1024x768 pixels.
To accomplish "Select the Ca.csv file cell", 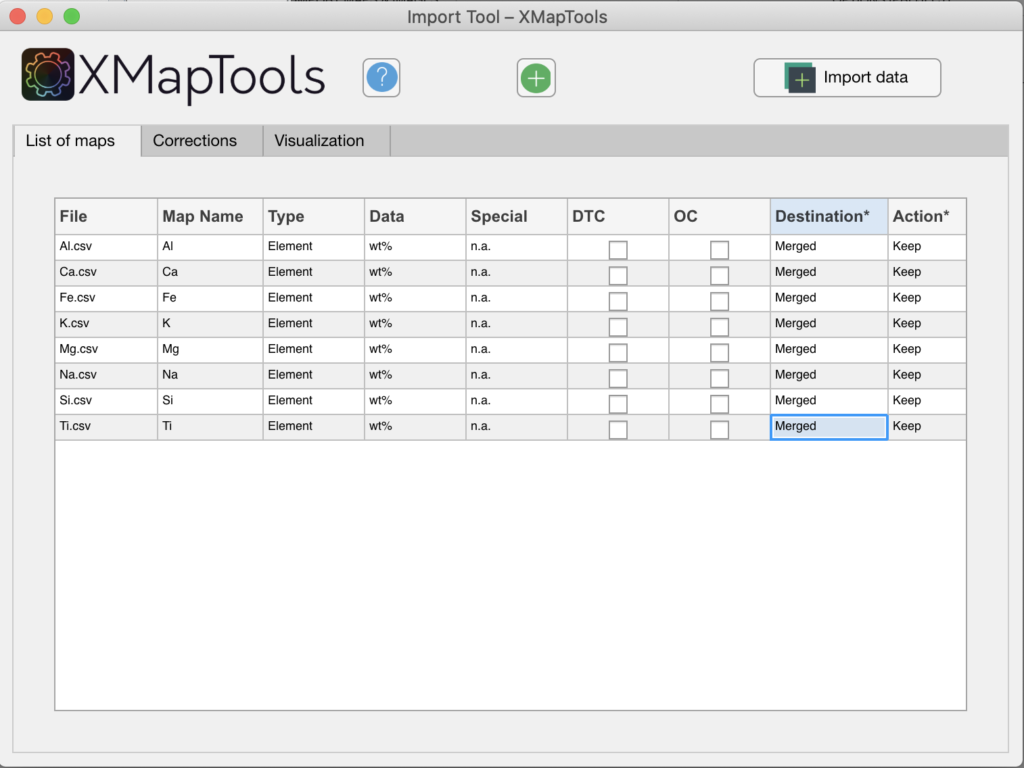I will click(106, 272).
